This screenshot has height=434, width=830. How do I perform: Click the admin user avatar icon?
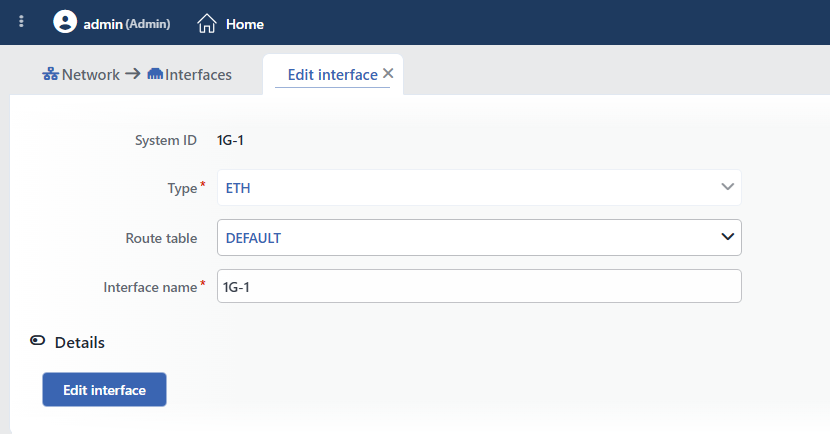point(65,22)
